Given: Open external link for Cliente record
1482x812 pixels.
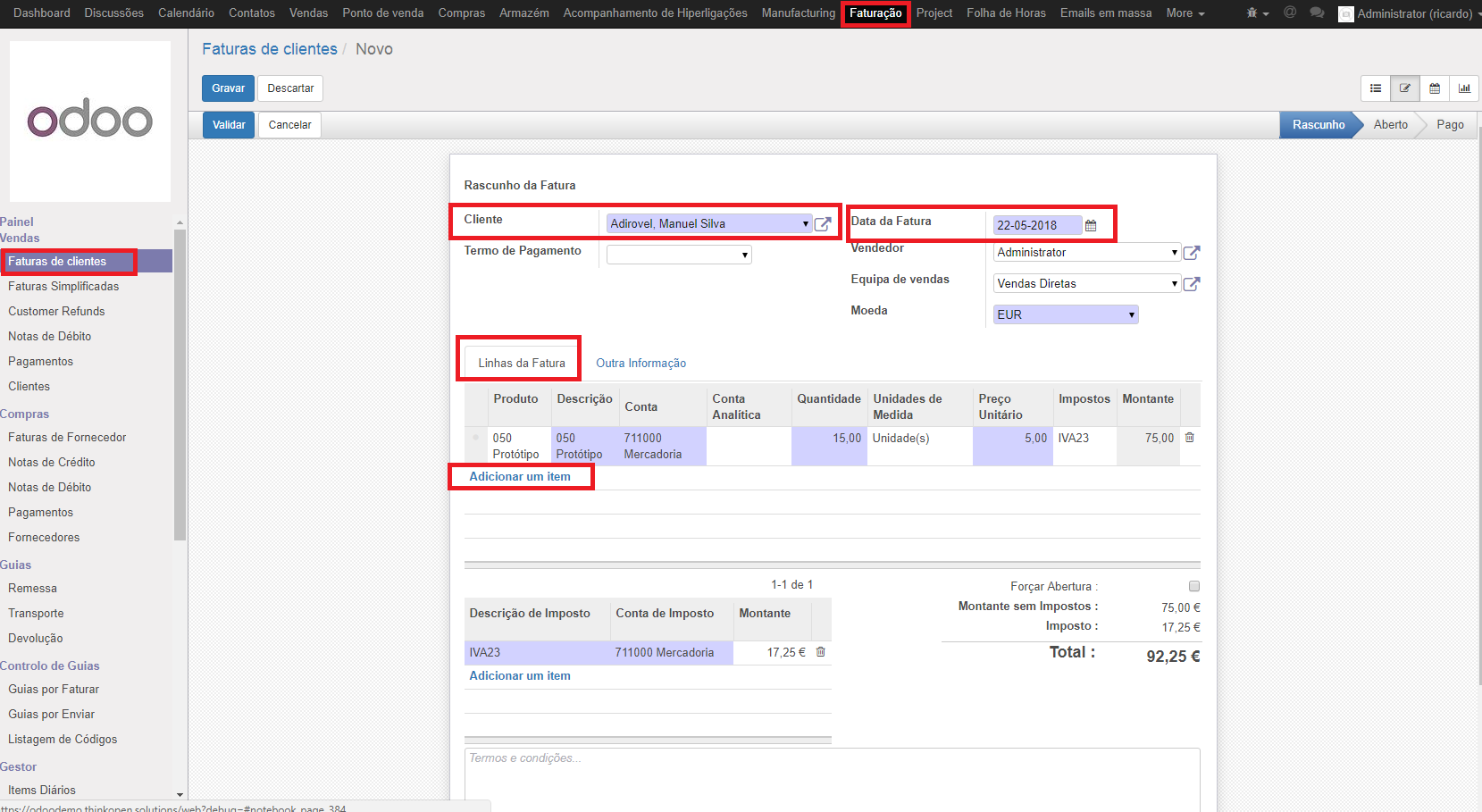Looking at the screenshot, I should point(823,224).
